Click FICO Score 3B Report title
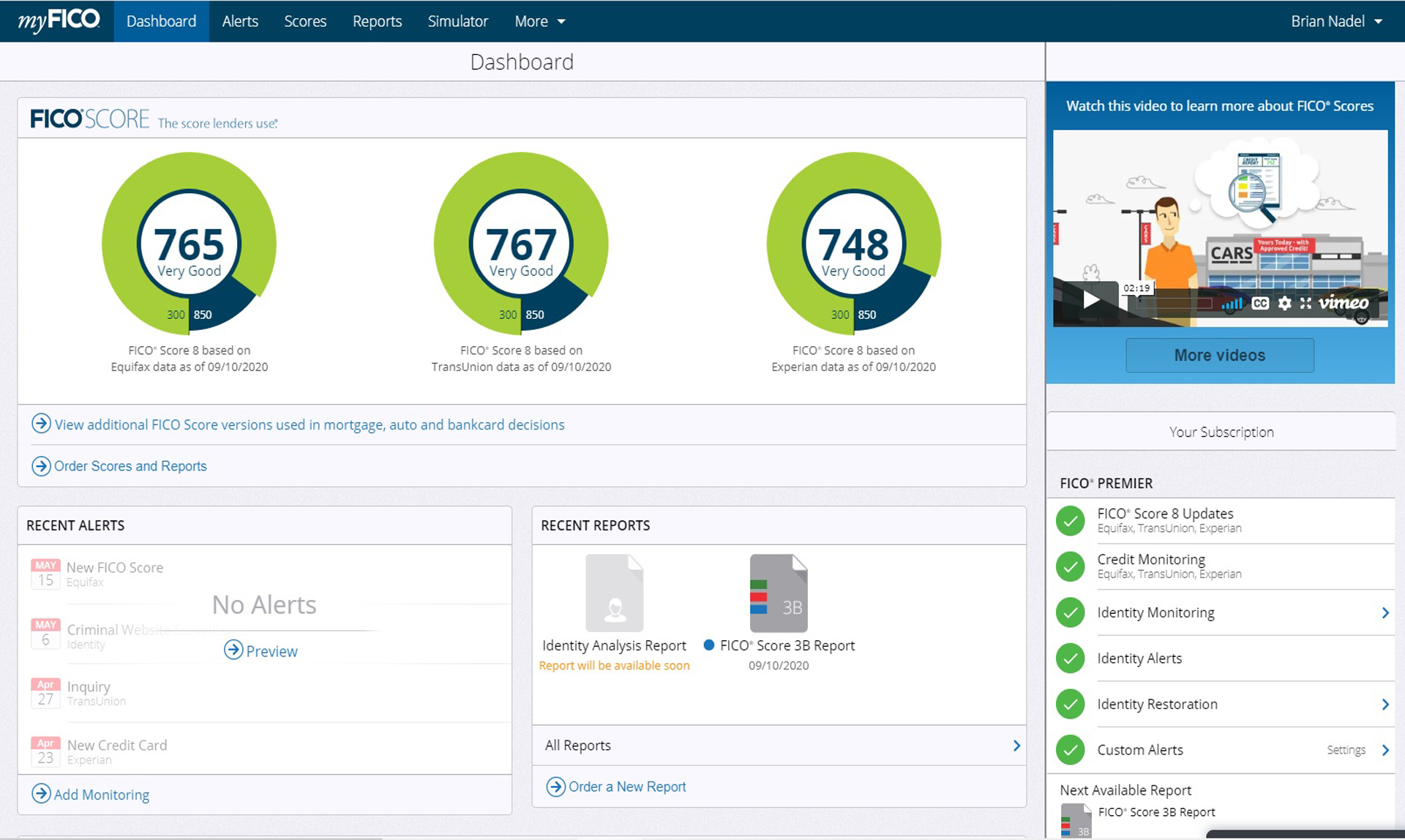 [x=787, y=645]
